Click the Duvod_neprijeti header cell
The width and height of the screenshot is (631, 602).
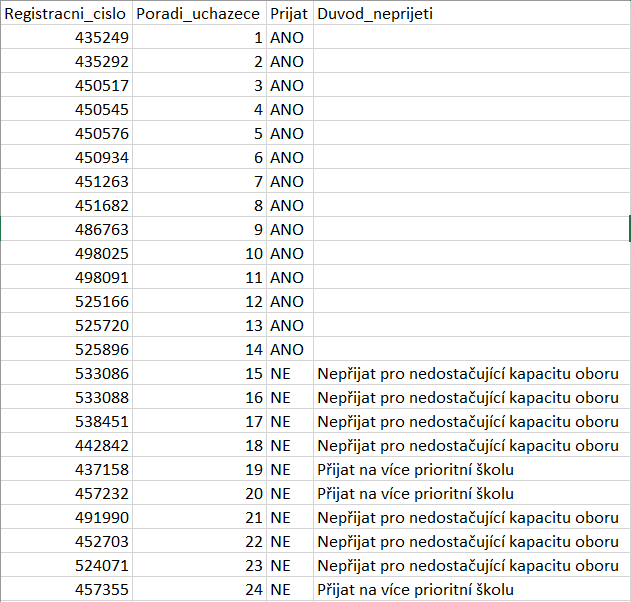[470, 15]
